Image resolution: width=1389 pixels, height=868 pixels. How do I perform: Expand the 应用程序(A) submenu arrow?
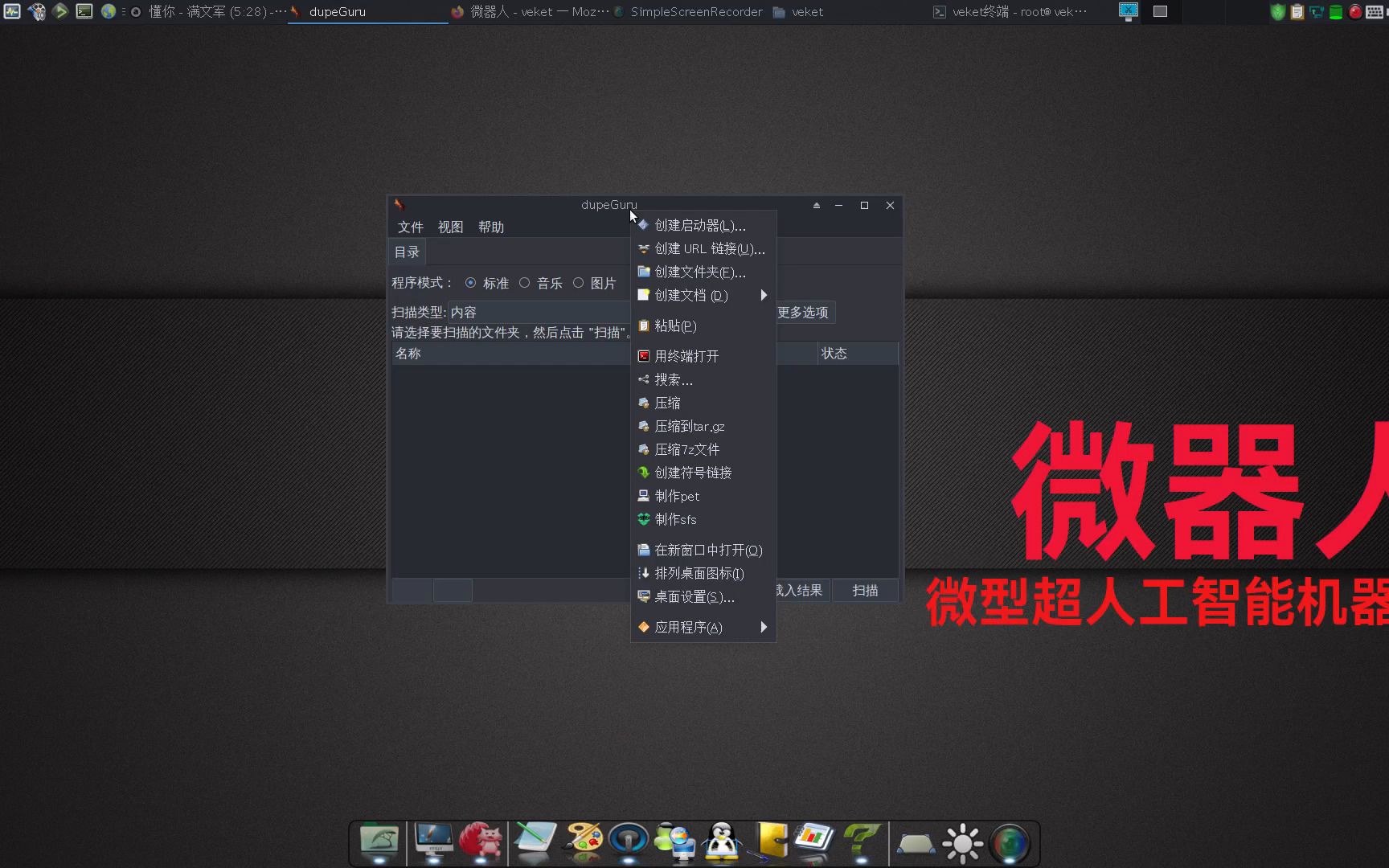(764, 627)
